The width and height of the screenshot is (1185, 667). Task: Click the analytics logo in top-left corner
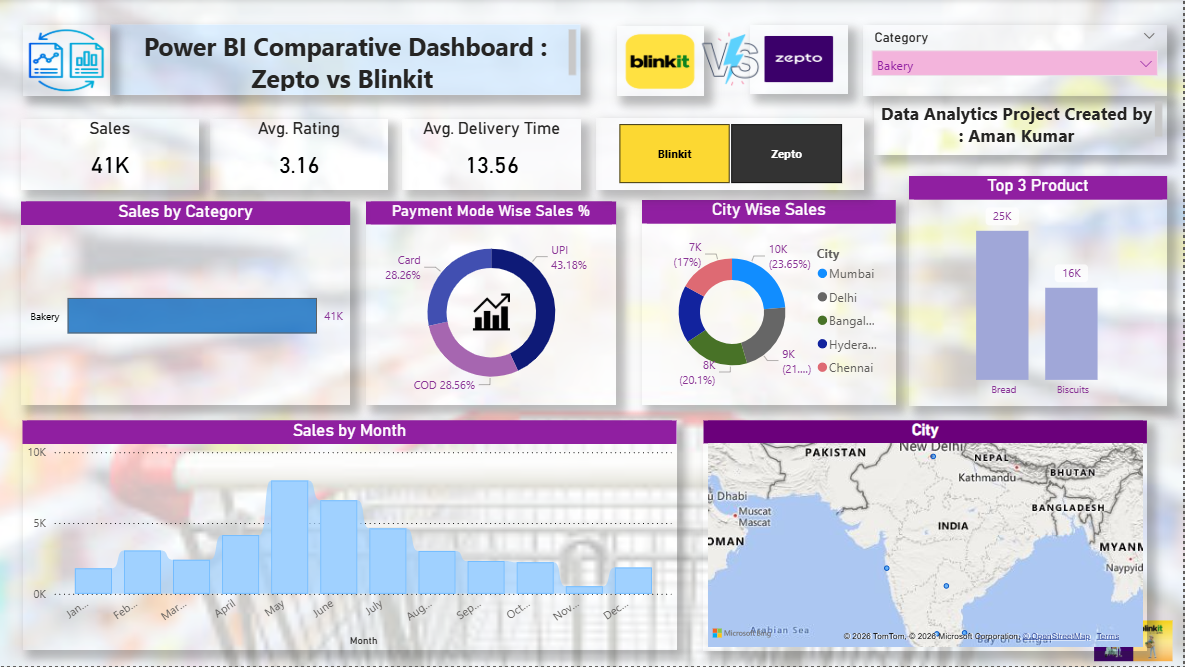coord(66,58)
